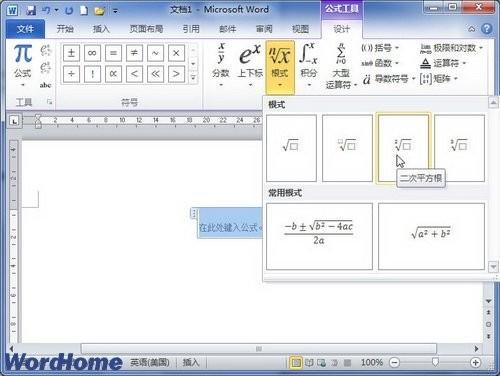Toggle the 插入 insert mode in status bar
500x376 pixels.
pyautogui.click(x=191, y=363)
